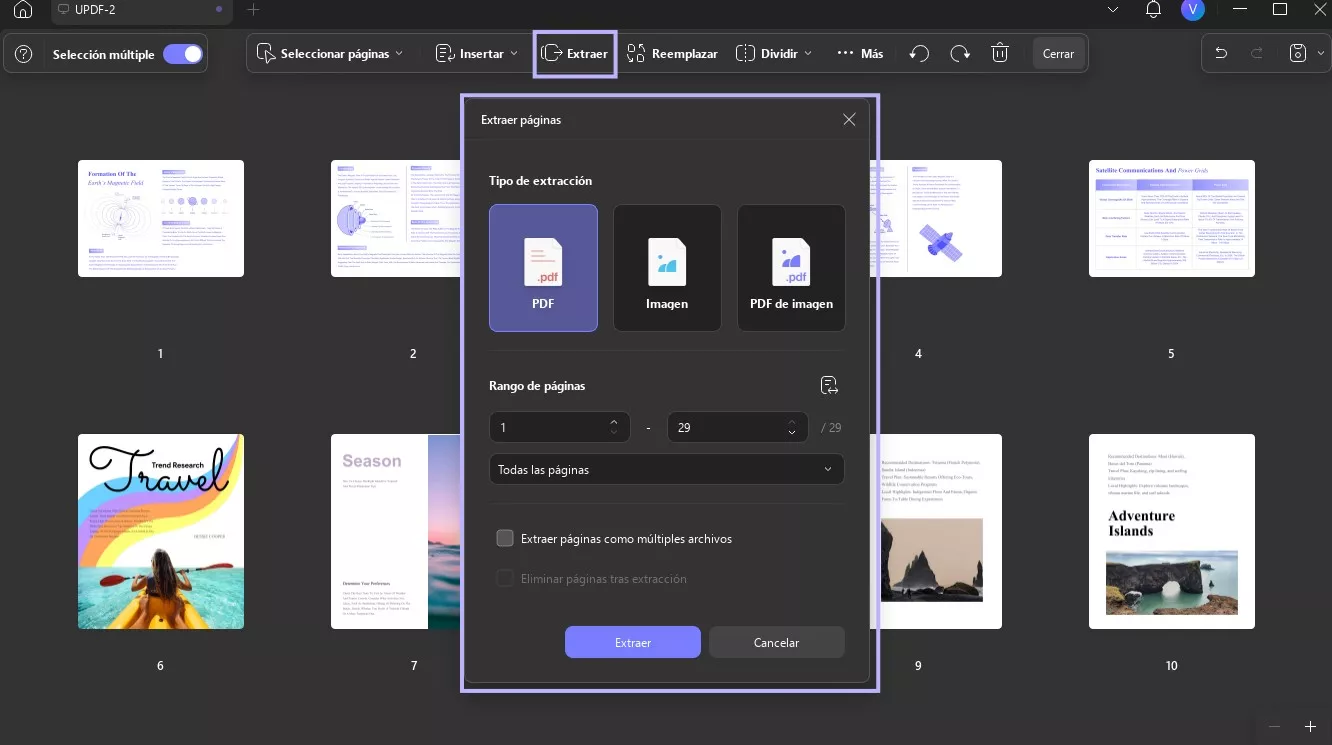This screenshot has height=745, width=1332.
Task: Toggle the Selección múltiple switch
Action: [x=183, y=54]
